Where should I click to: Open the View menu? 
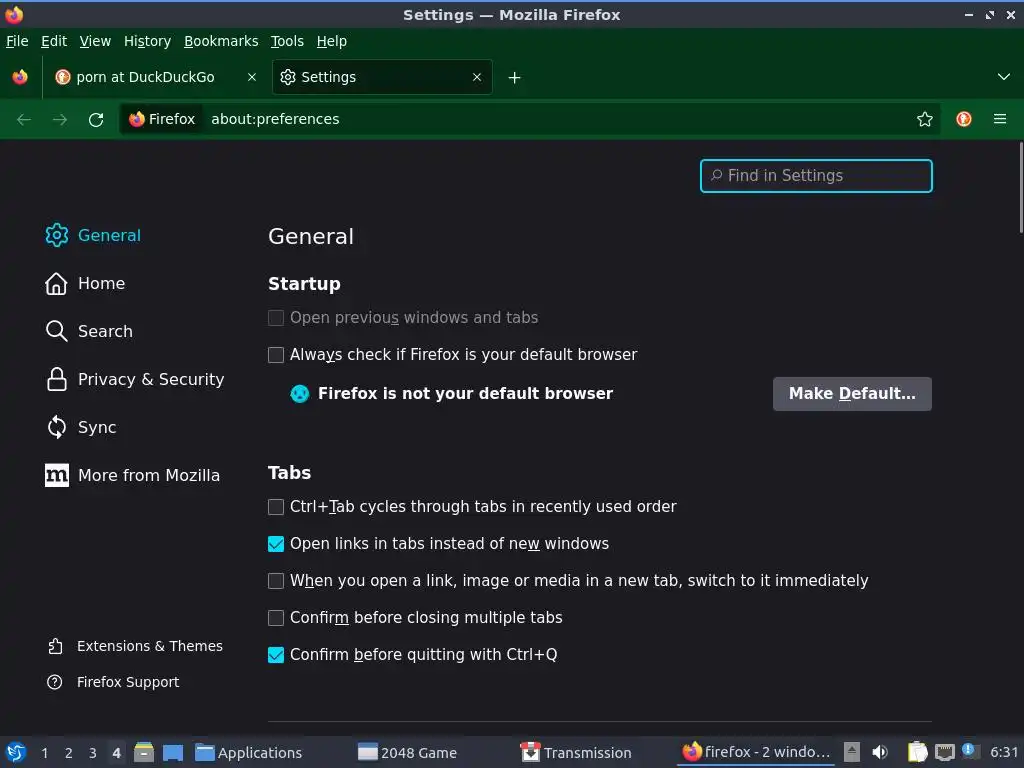pyautogui.click(x=95, y=41)
